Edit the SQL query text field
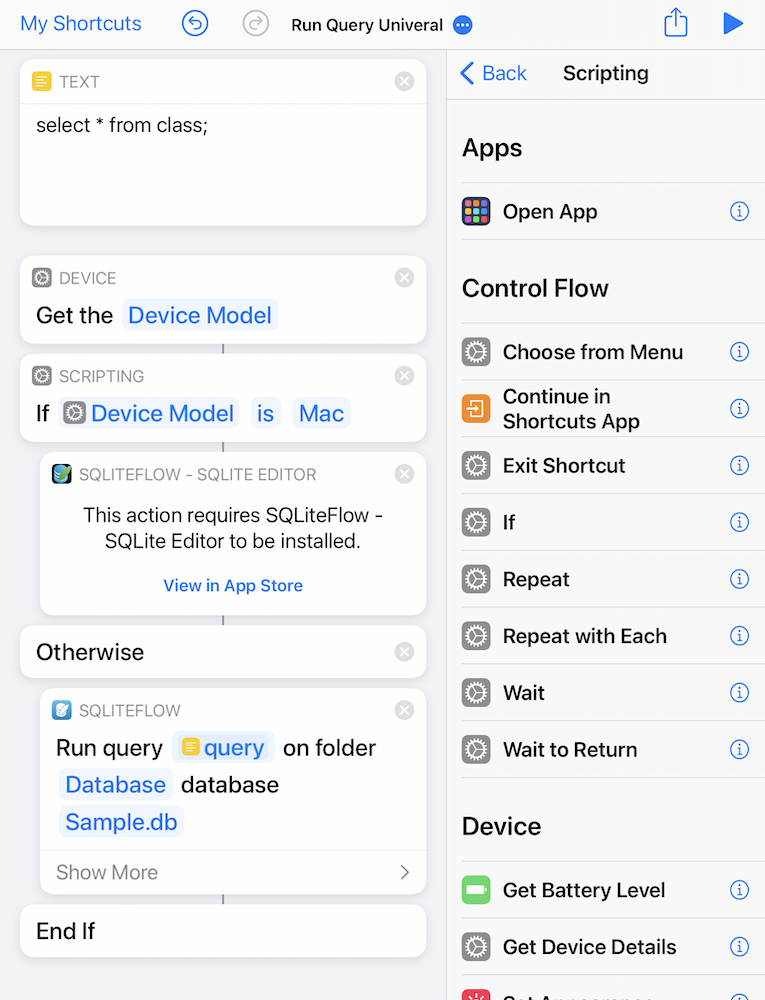765x1000 pixels. 120,125
